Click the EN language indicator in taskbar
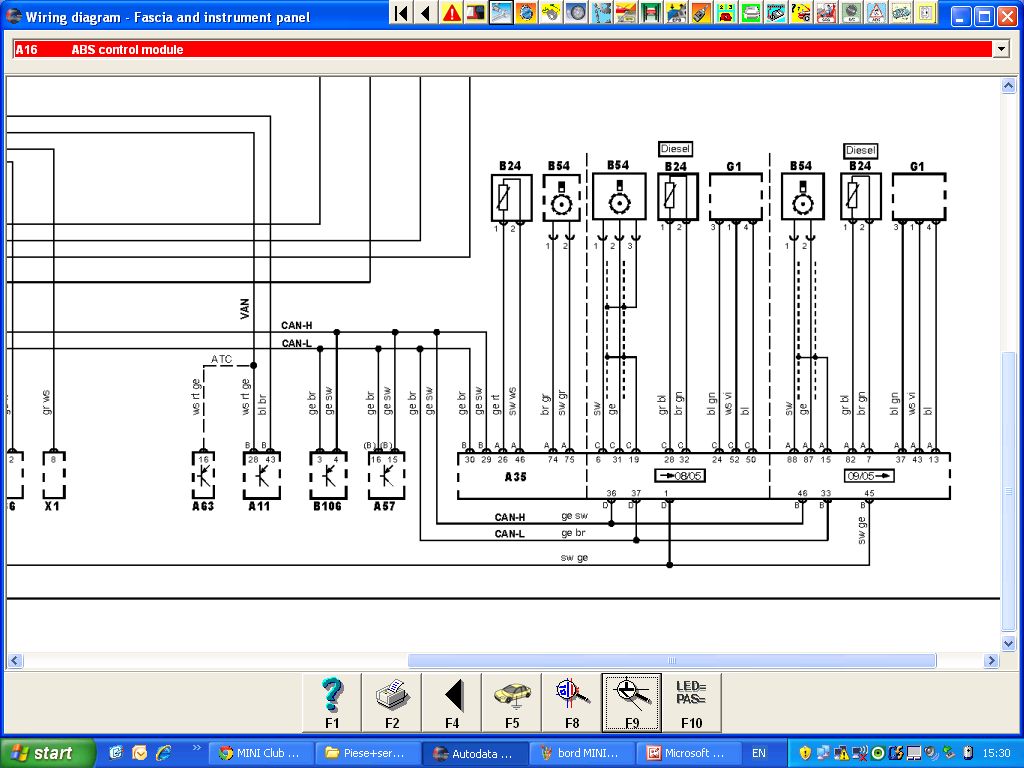The height and width of the screenshot is (768, 1024). click(x=759, y=753)
